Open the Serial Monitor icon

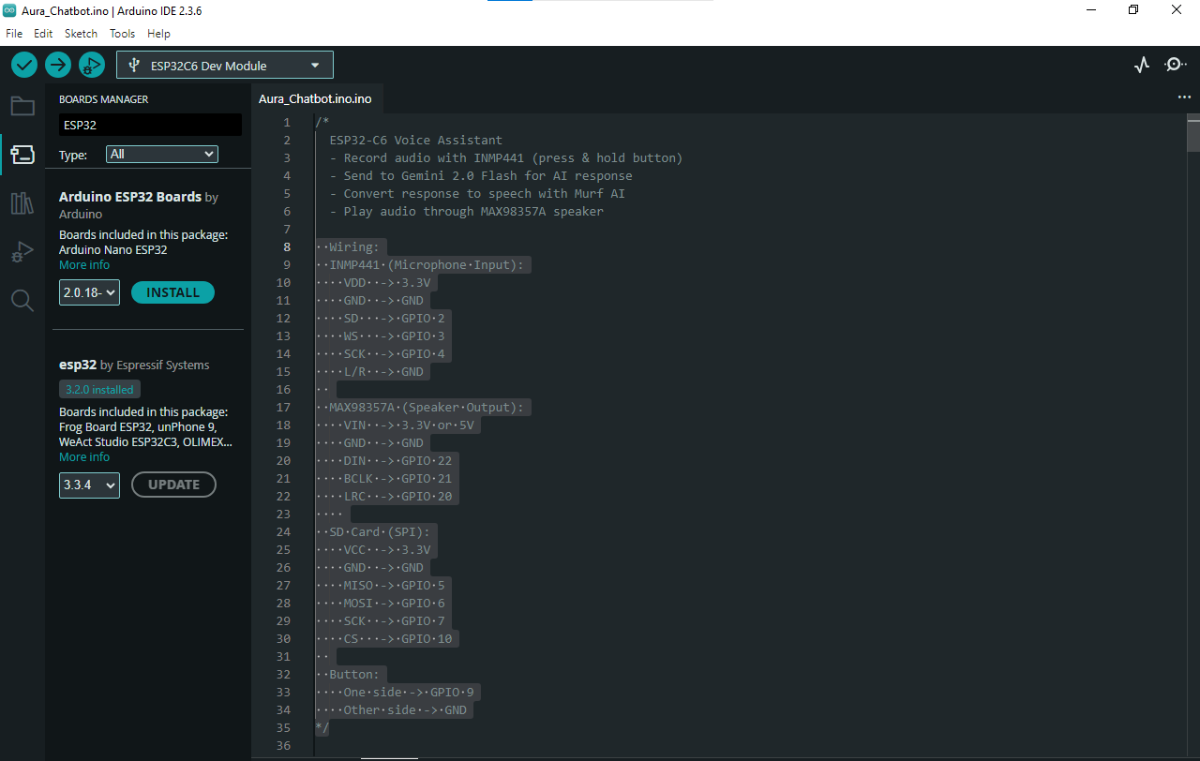tap(1175, 65)
